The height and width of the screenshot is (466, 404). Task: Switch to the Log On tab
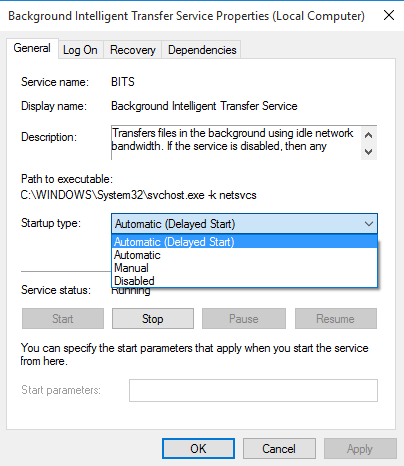80,50
